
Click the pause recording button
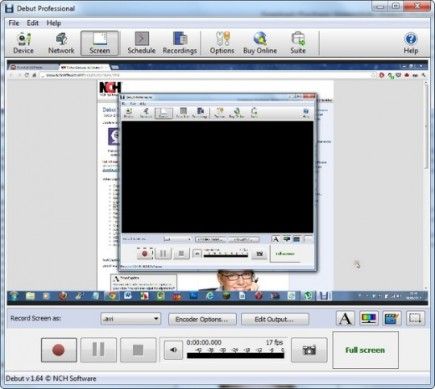click(x=98, y=350)
